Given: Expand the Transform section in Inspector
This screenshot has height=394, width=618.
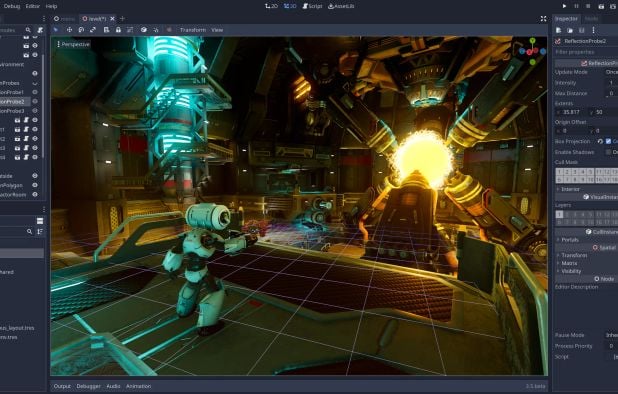Looking at the screenshot, I should point(574,255).
